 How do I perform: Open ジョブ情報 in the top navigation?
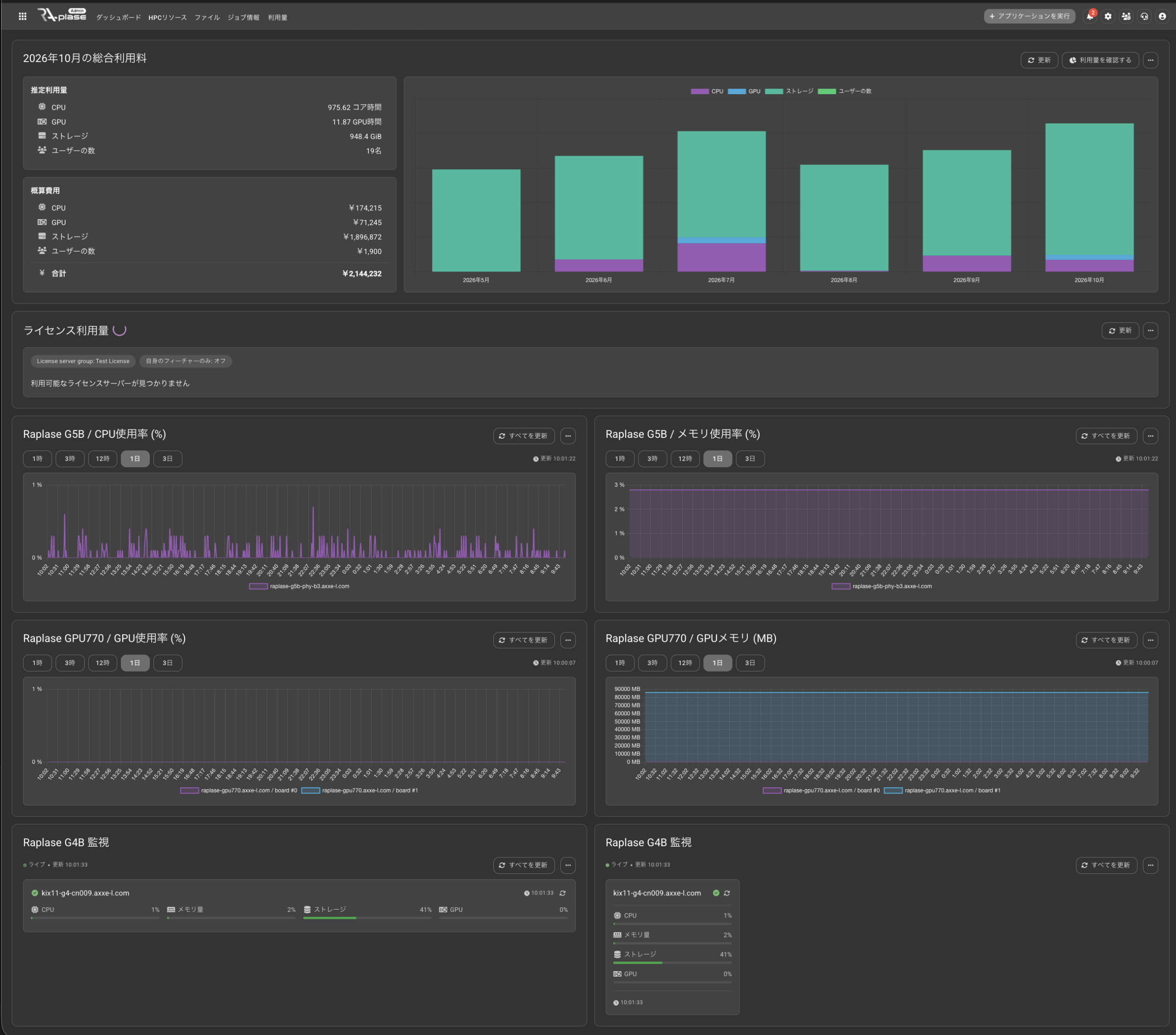(x=243, y=17)
